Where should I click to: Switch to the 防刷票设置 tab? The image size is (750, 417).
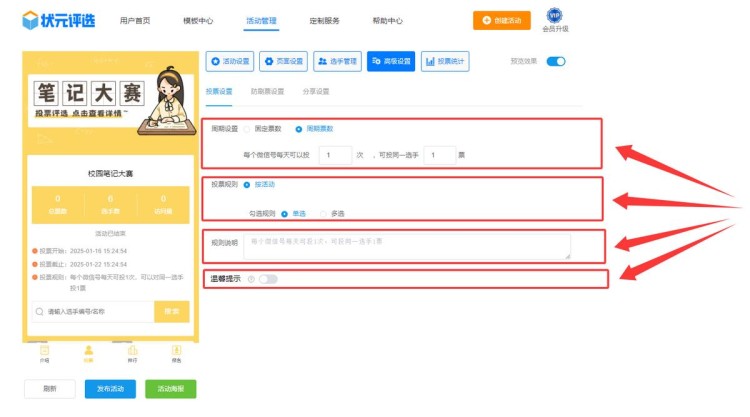[267, 91]
